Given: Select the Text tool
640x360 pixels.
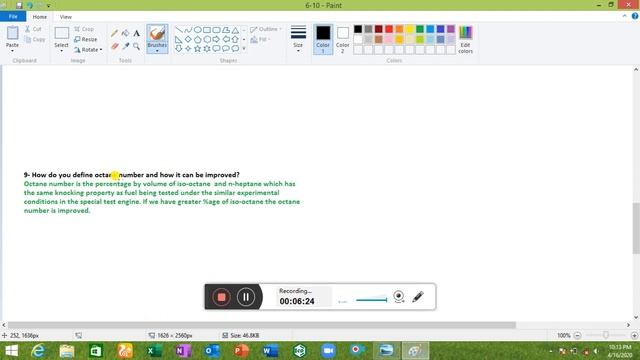Looking at the screenshot, I should coord(136,33).
